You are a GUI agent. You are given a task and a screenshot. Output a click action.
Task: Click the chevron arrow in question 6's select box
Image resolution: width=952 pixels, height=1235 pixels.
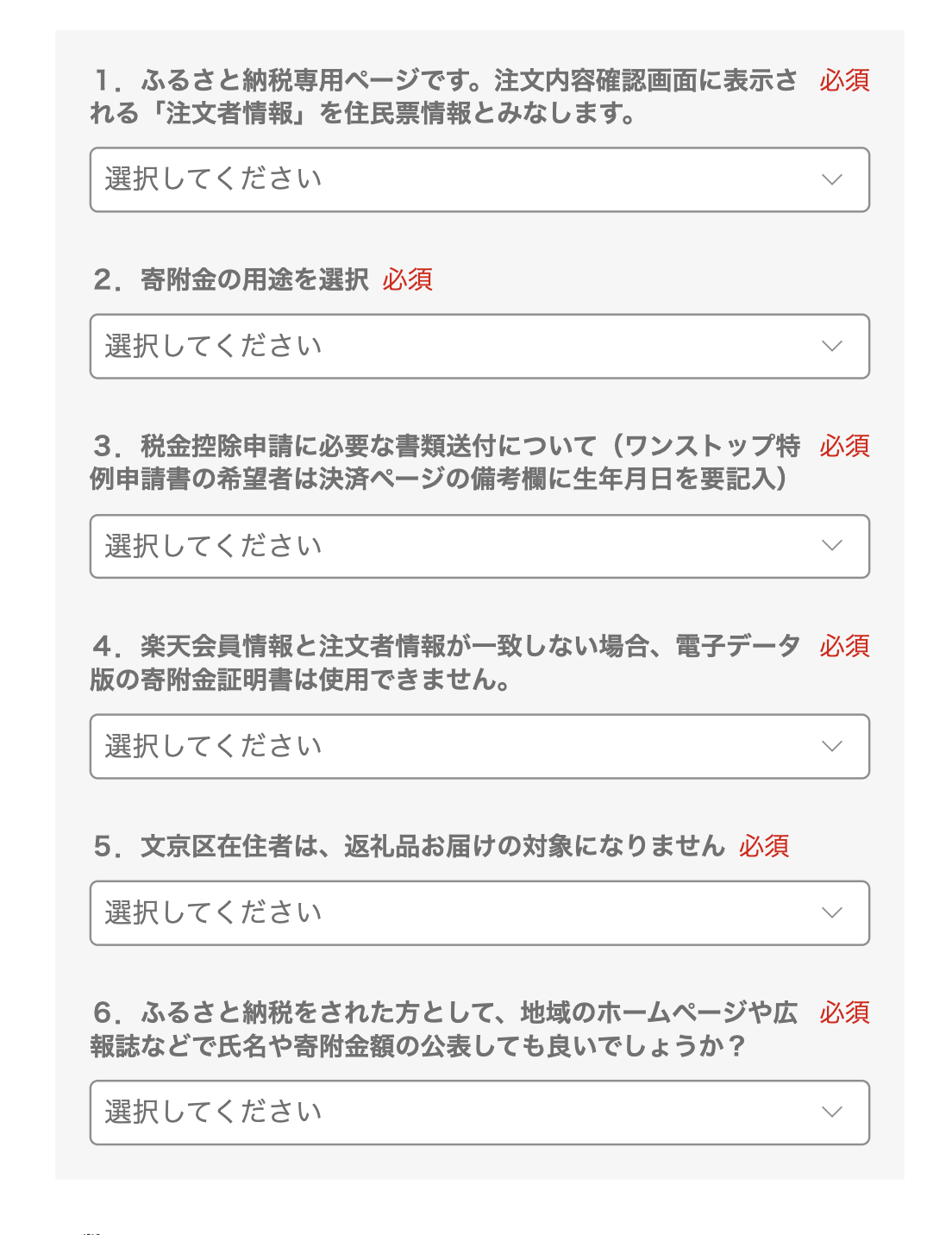[x=831, y=1113]
